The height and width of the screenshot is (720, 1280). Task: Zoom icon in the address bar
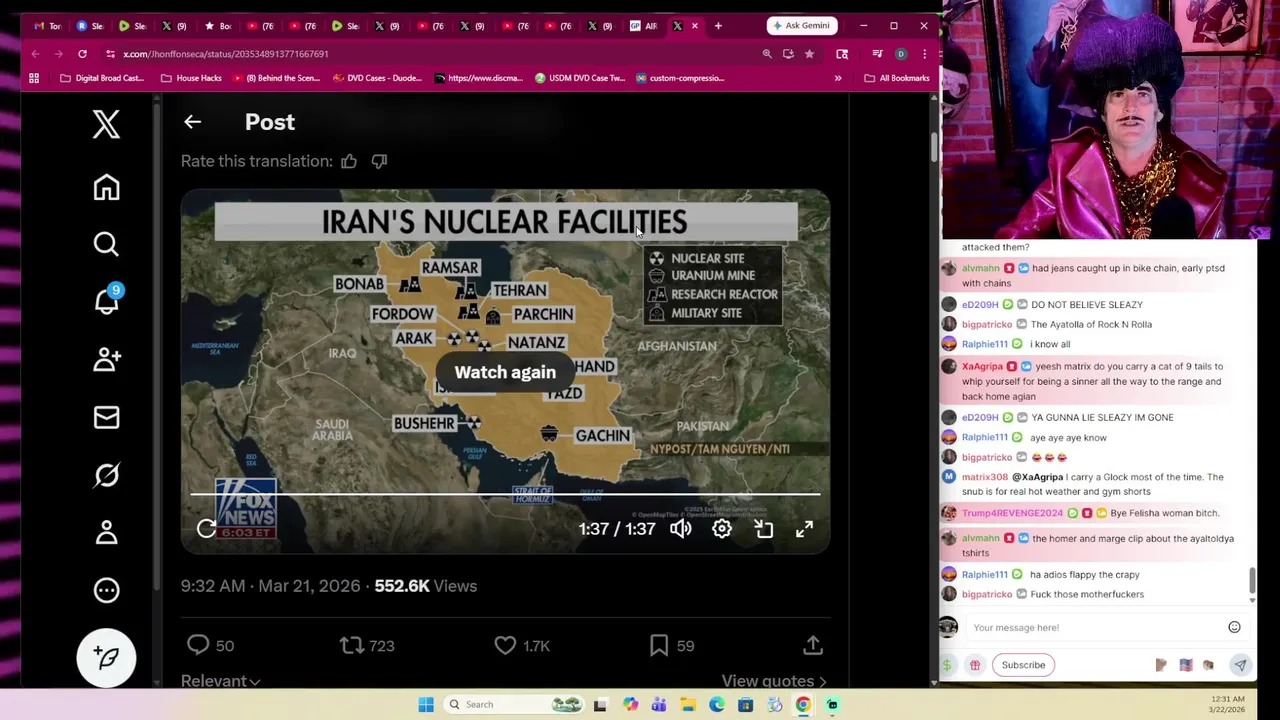point(767,54)
